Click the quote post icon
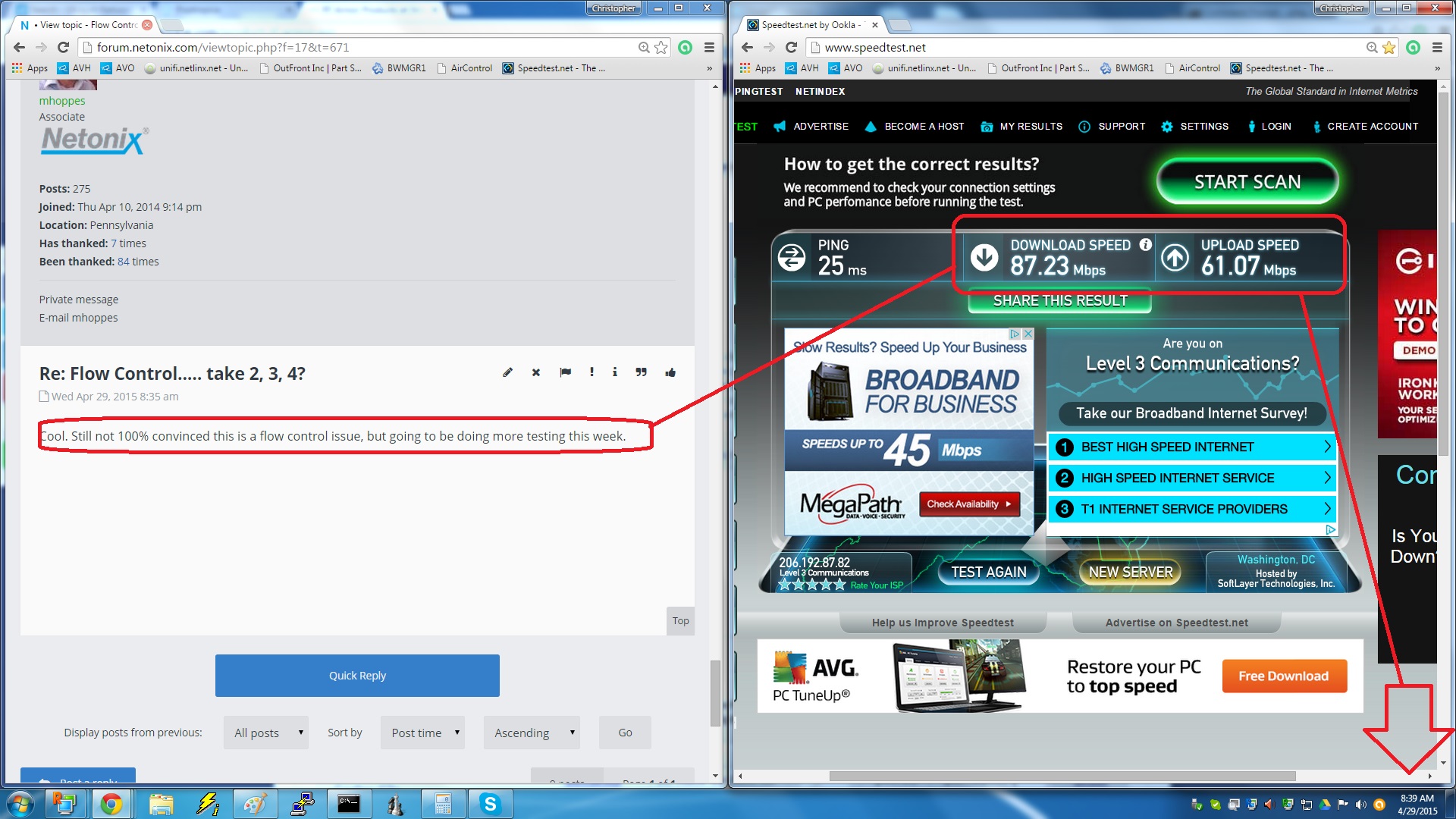This screenshot has width=1456, height=819. pyautogui.click(x=642, y=372)
